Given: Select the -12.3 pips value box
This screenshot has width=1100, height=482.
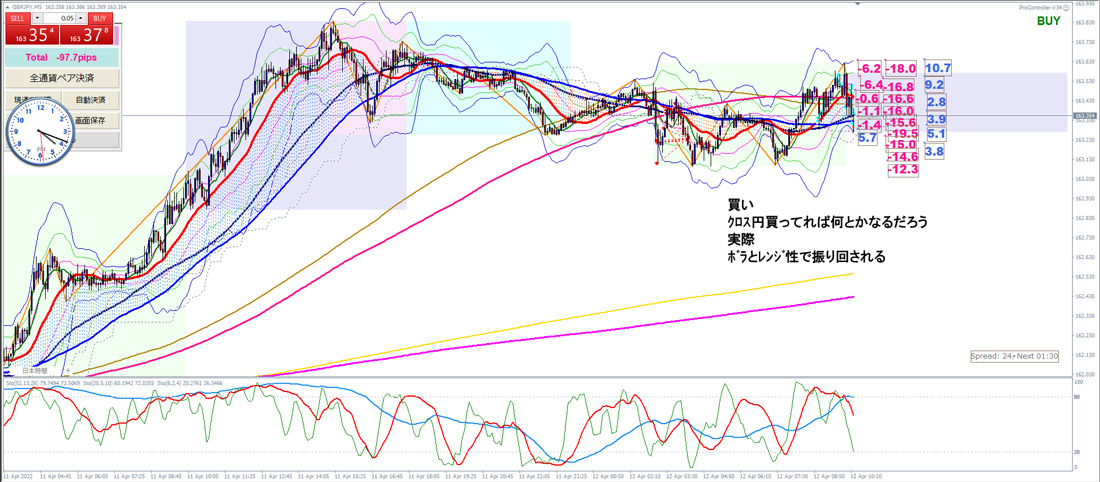Looking at the screenshot, I should (902, 170).
